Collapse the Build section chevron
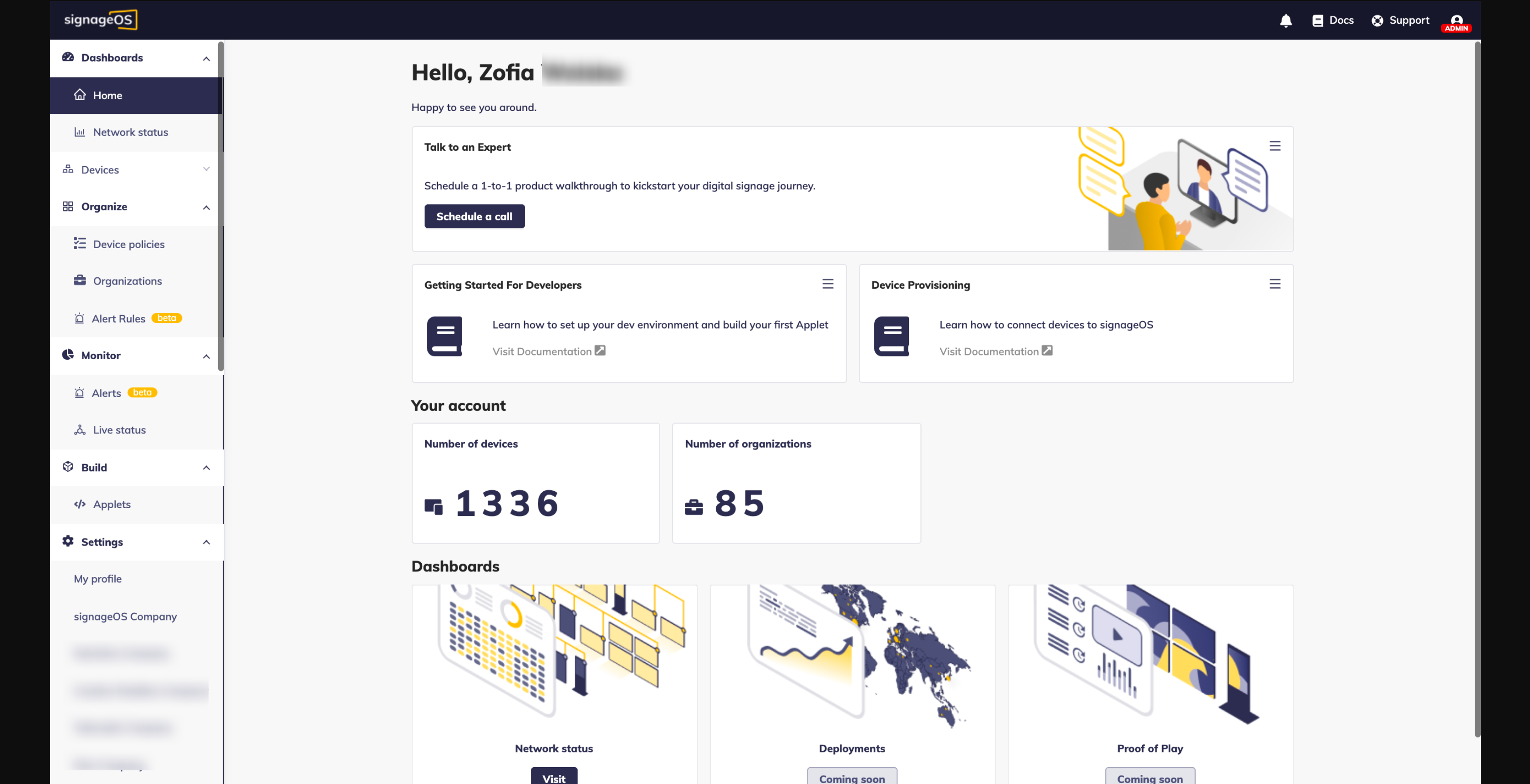The image size is (1530, 784). [x=206, y=468]
